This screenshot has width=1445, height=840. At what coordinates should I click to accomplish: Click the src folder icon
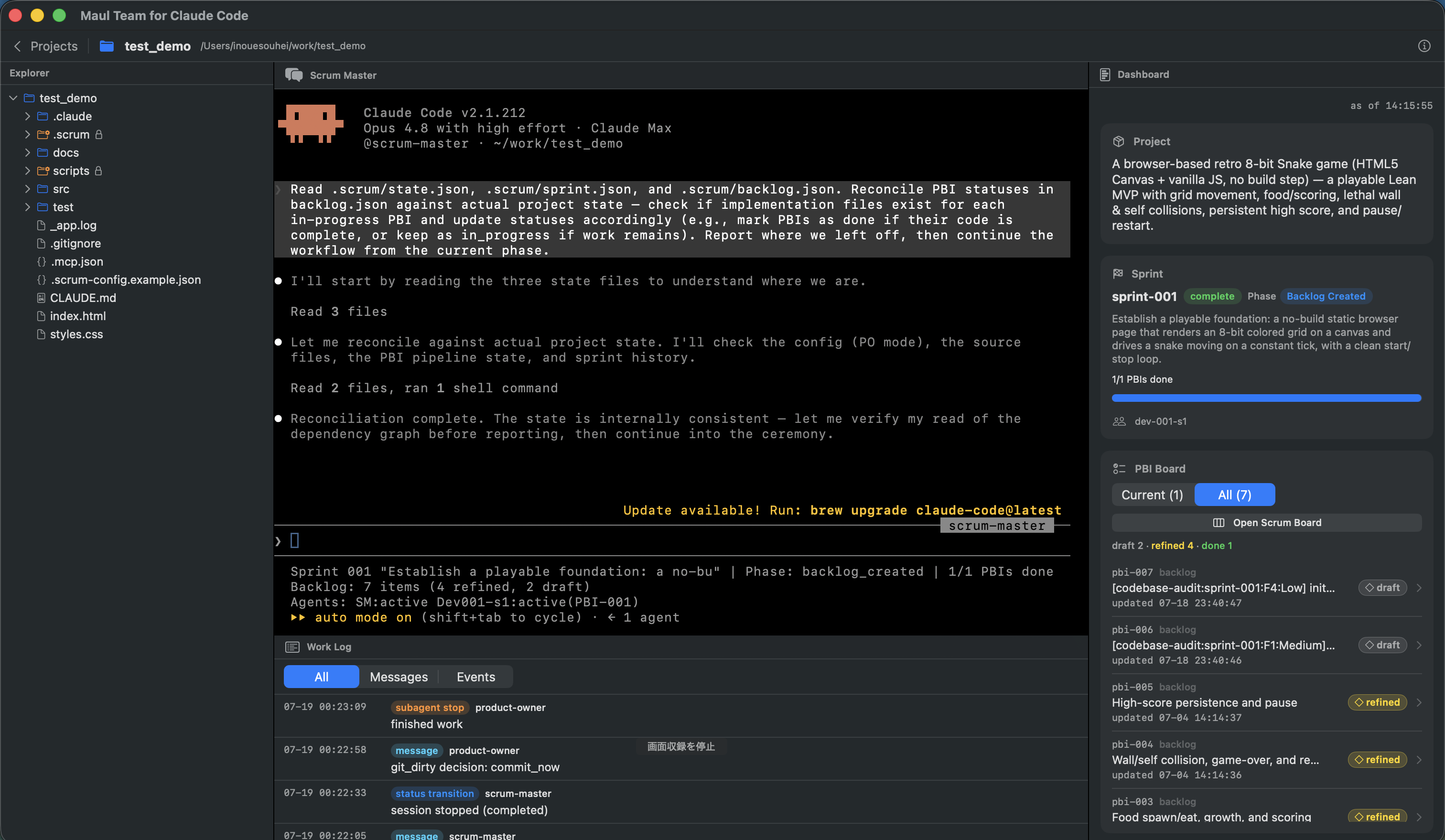click(x=43, y=189)
